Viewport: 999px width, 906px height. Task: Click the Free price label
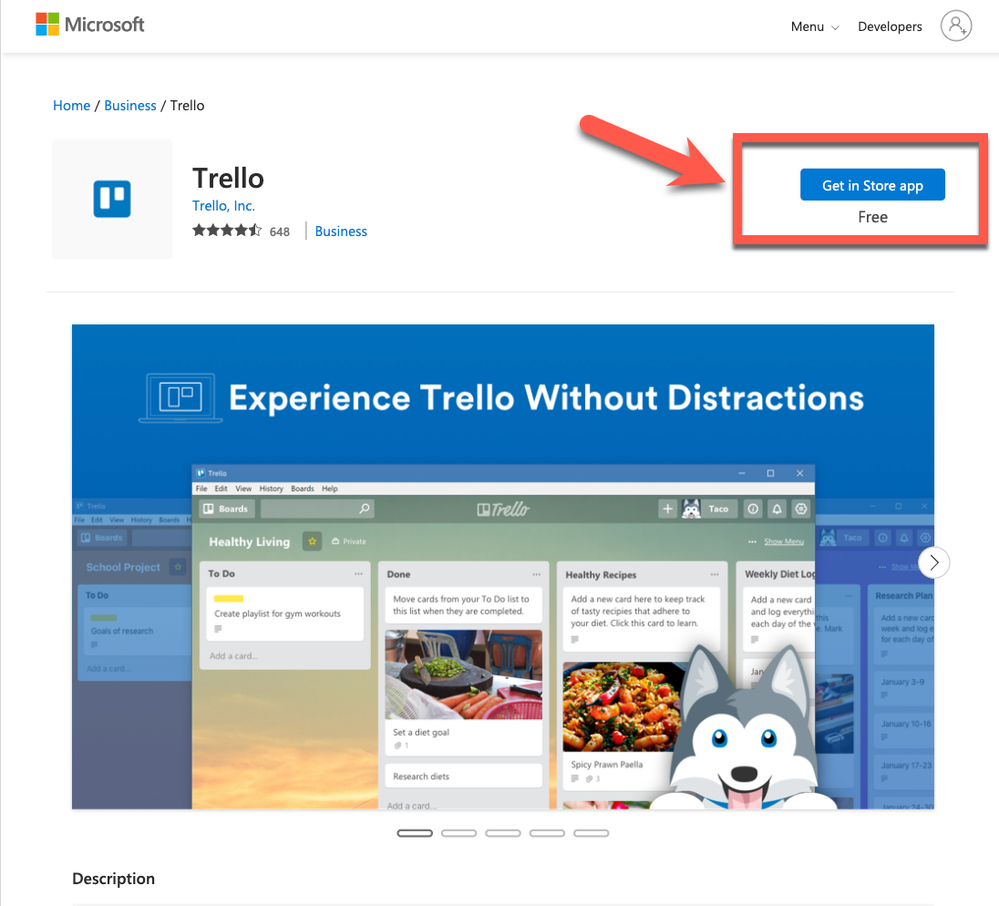[x=872, y=217]
